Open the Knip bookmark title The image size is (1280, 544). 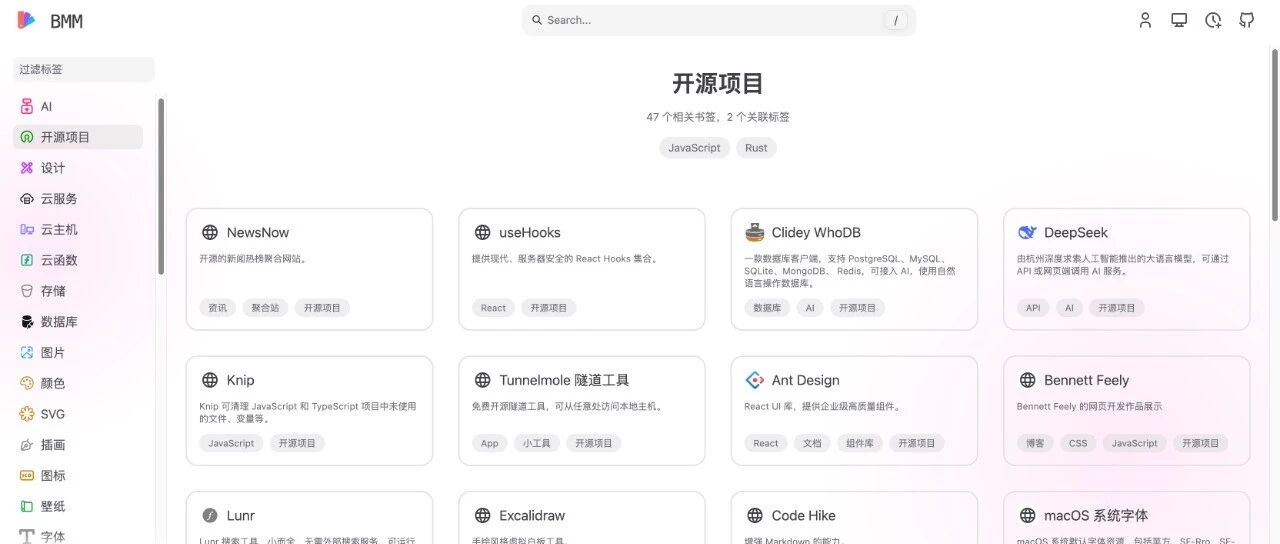click(241, 380)
